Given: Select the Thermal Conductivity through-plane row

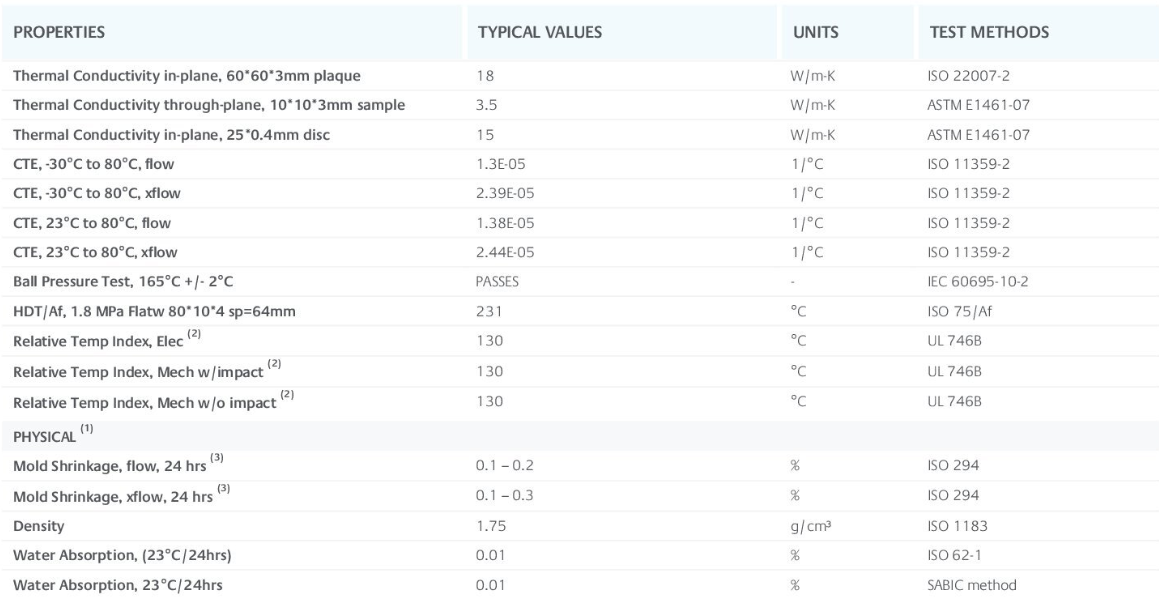Looking at the screenshot, I should point(580,105).
